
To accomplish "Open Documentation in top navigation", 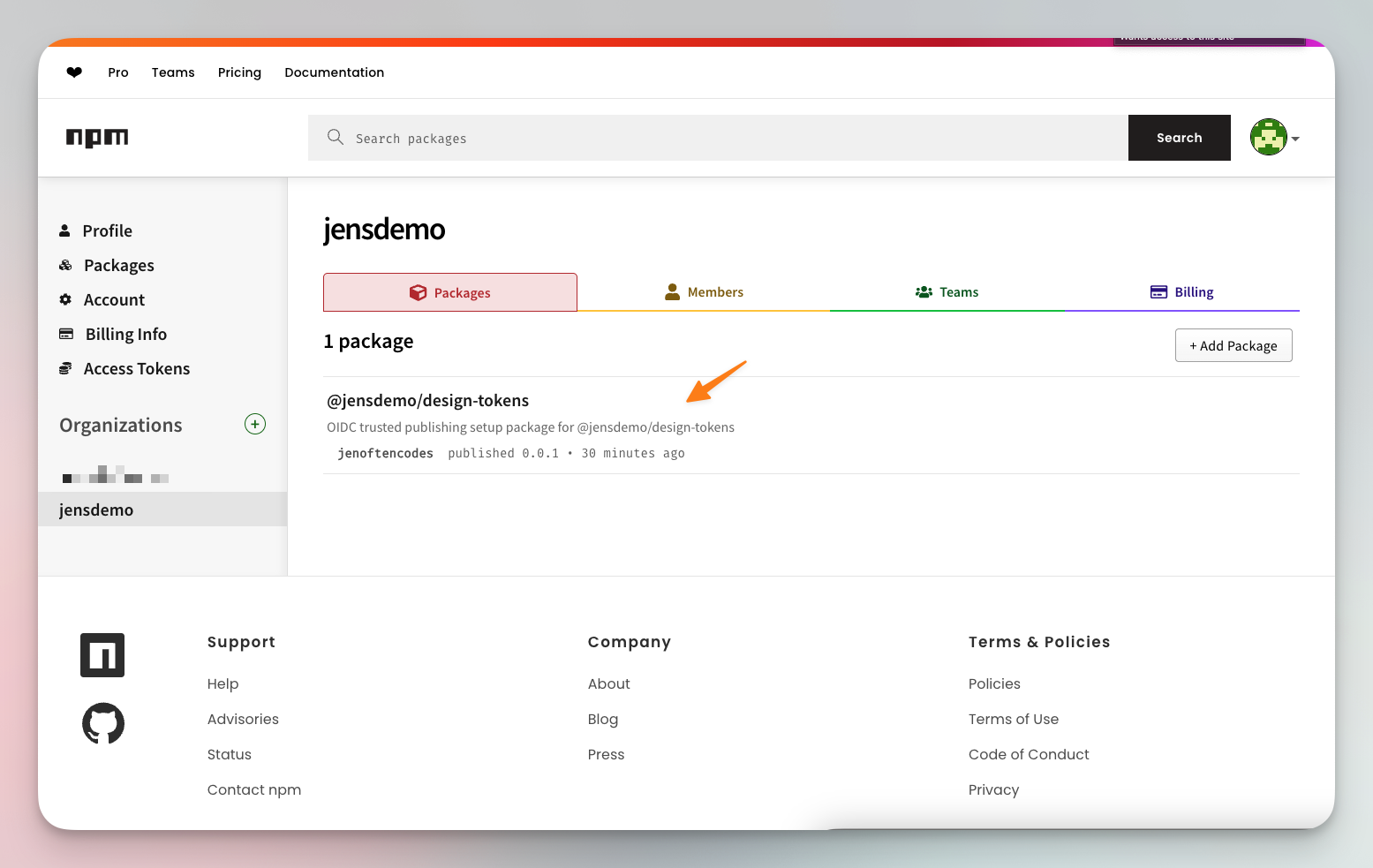I will (334, 72).
